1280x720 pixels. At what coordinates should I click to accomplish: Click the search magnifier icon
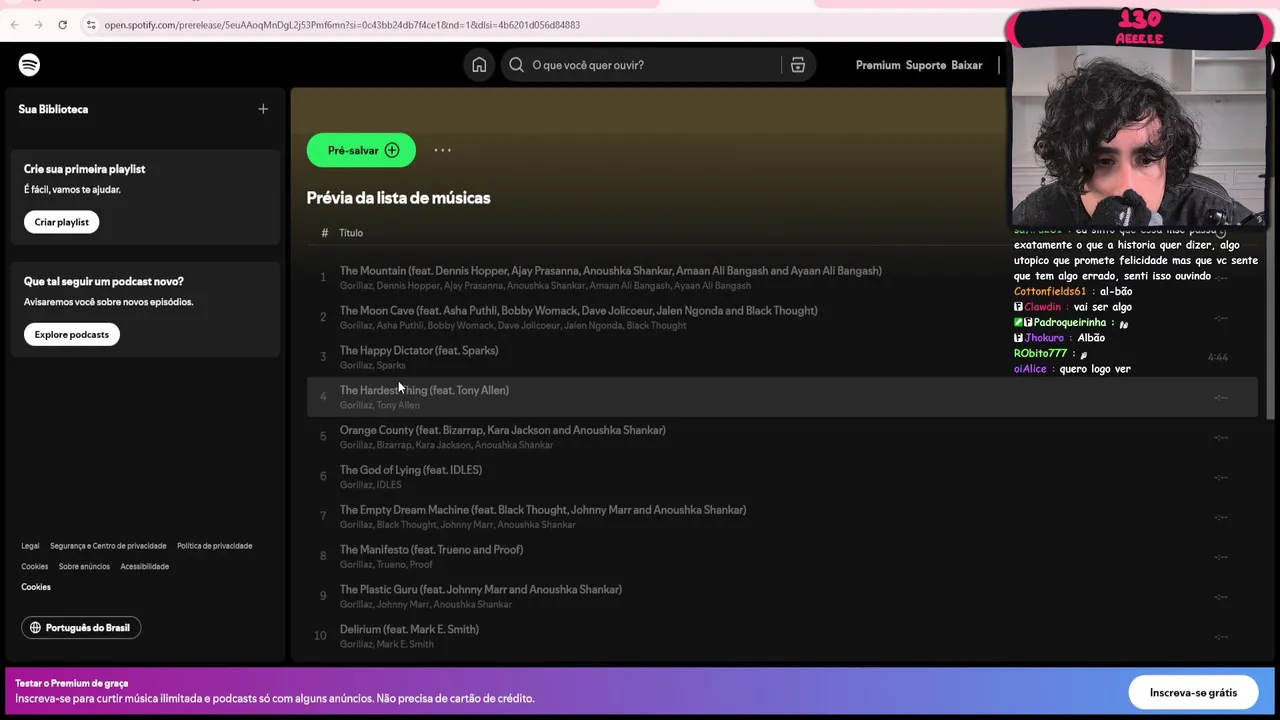click(516, 65)
